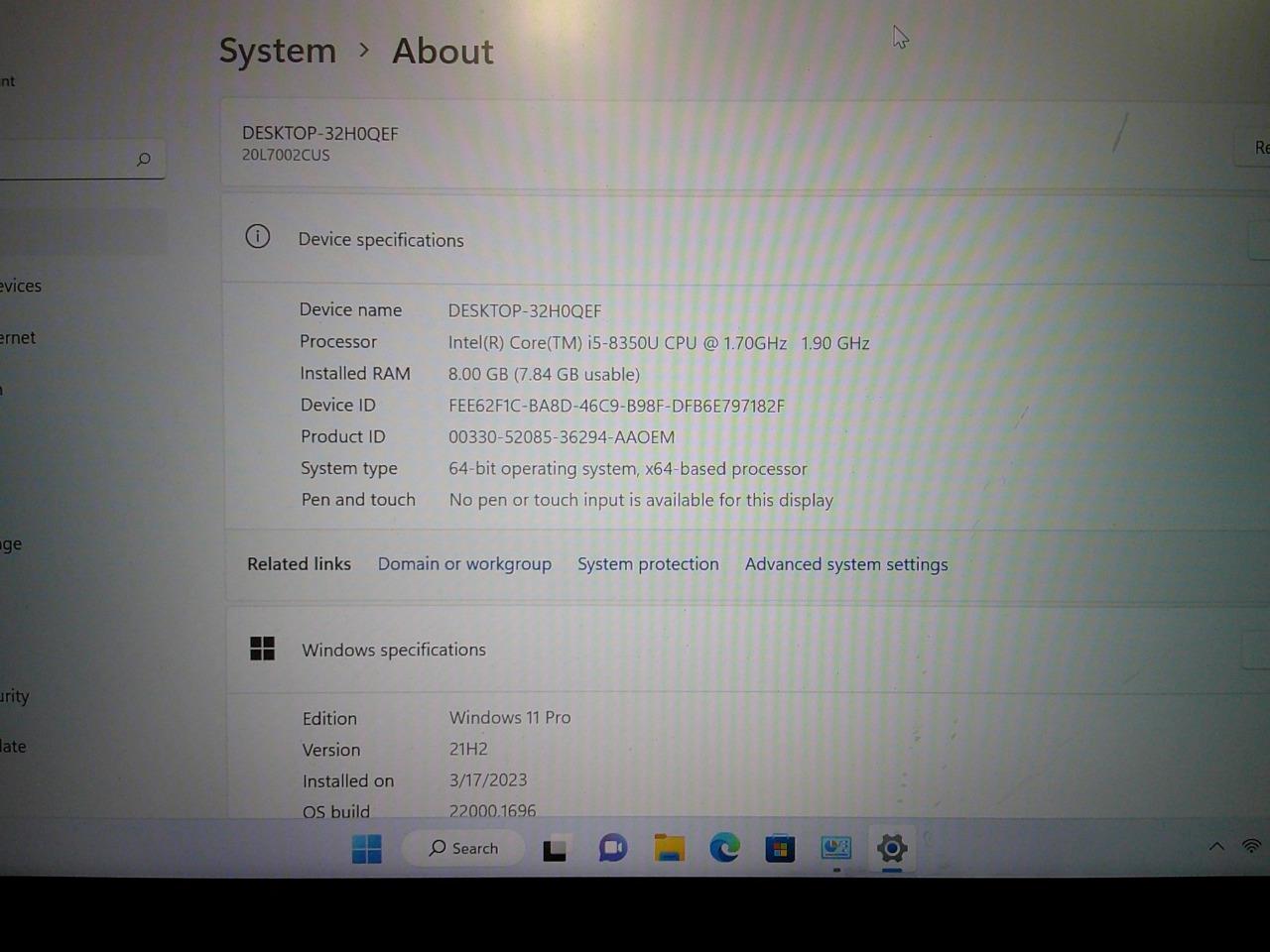The width and height of the screenshot is (1270, 952).
Task: Click the Windows logo beside Windows specifications
Action: [x=262, y=649]
